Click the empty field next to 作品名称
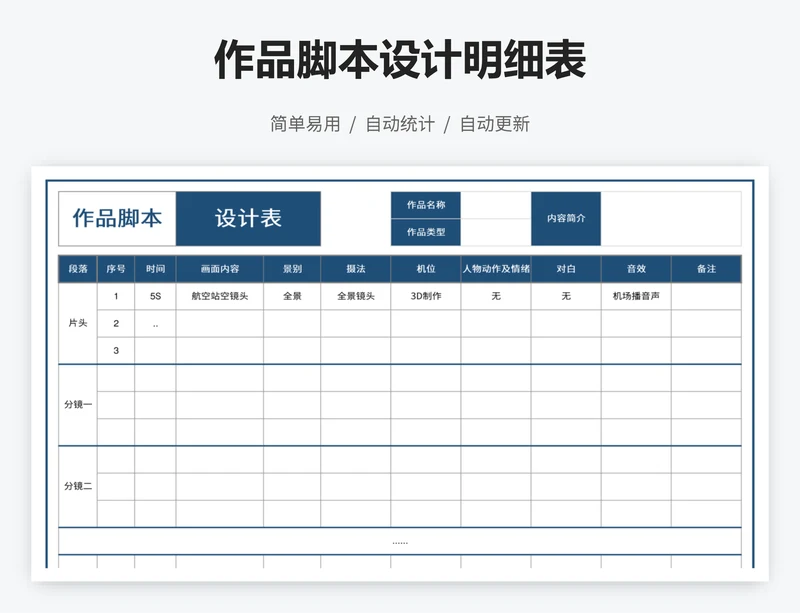800x613 pixels. (496, 205)
